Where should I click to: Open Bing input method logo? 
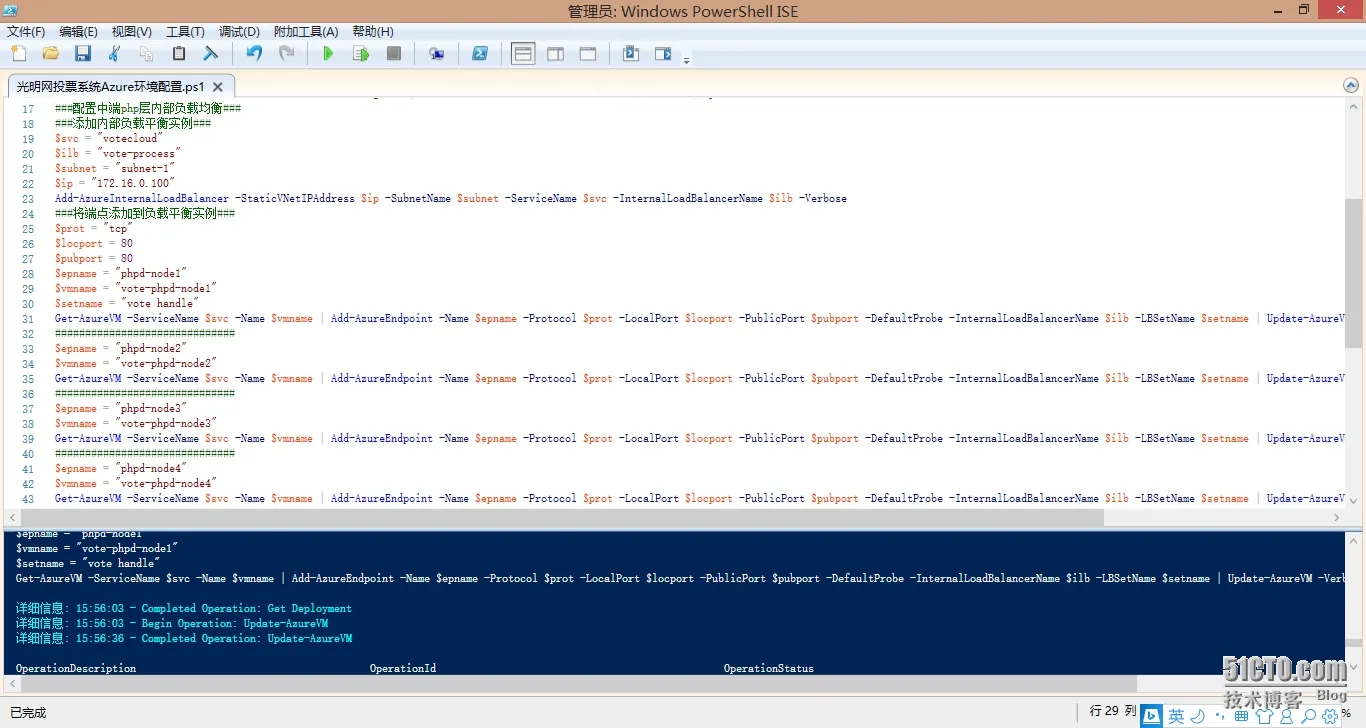1152,716
